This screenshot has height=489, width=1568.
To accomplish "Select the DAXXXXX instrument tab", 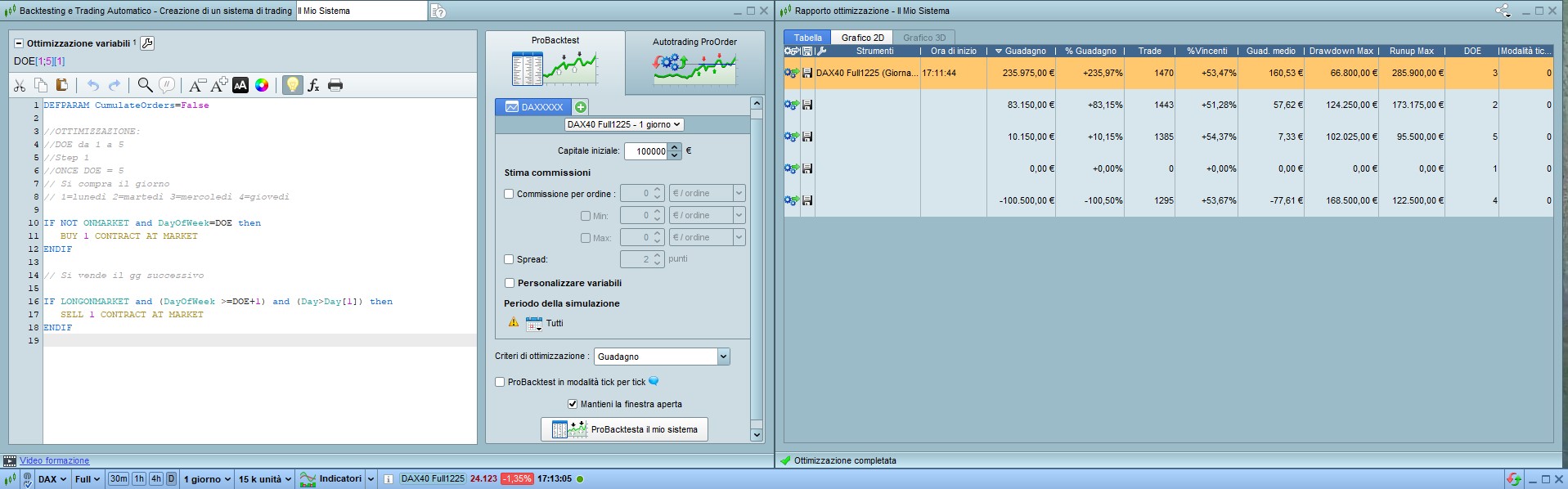I will coord(534,107).
